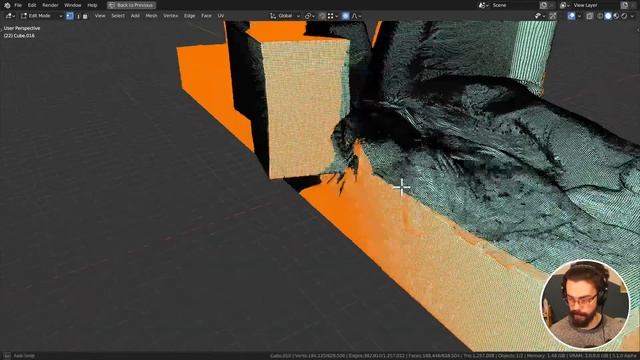Click the Cube.016 object name text
Screen dimensions: 640x360
click(25, 36)
